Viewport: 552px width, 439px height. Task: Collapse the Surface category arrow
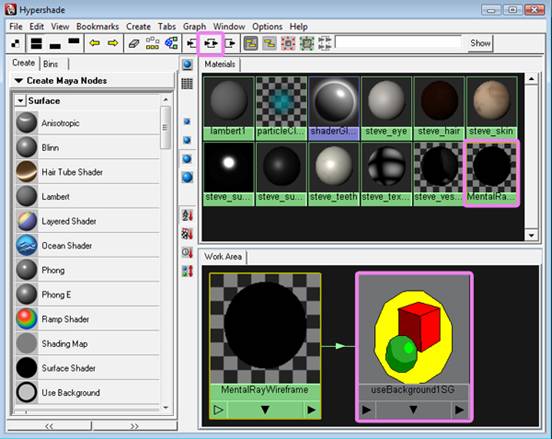coord(20,101)
